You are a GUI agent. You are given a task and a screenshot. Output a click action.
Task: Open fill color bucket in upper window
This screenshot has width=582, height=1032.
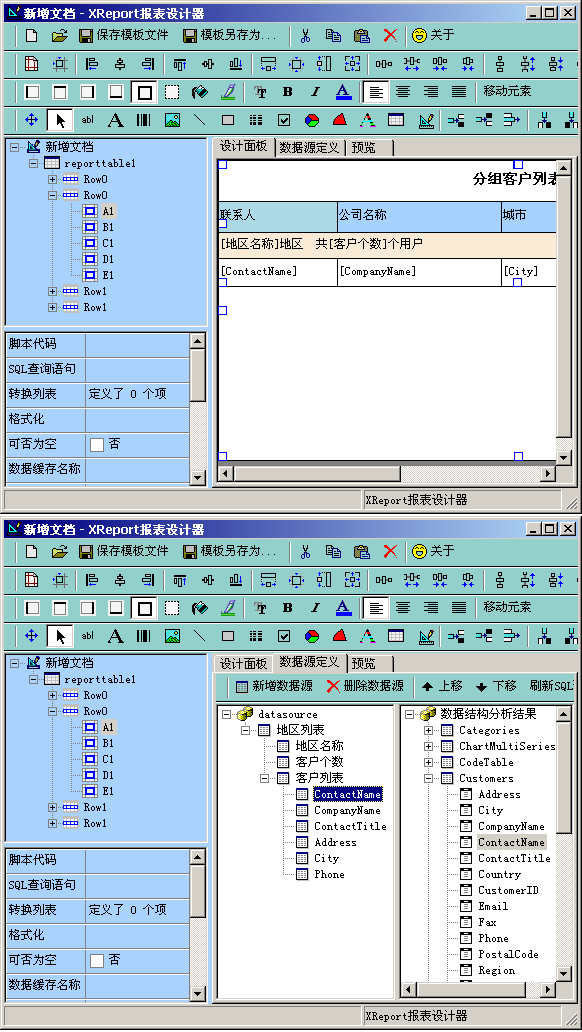click(x=199, y=92)
